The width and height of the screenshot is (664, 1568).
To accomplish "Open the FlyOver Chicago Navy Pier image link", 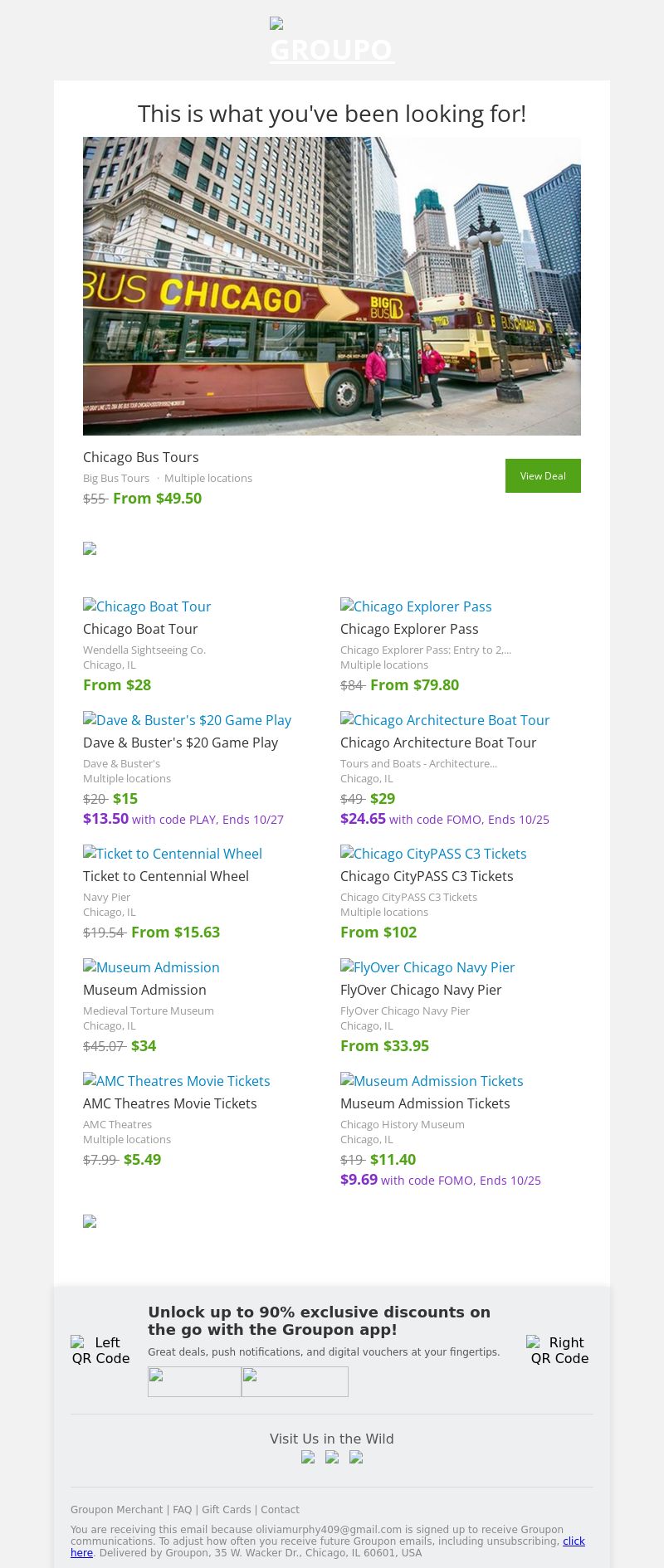I will pyautogui.click(x=427, y=967).
